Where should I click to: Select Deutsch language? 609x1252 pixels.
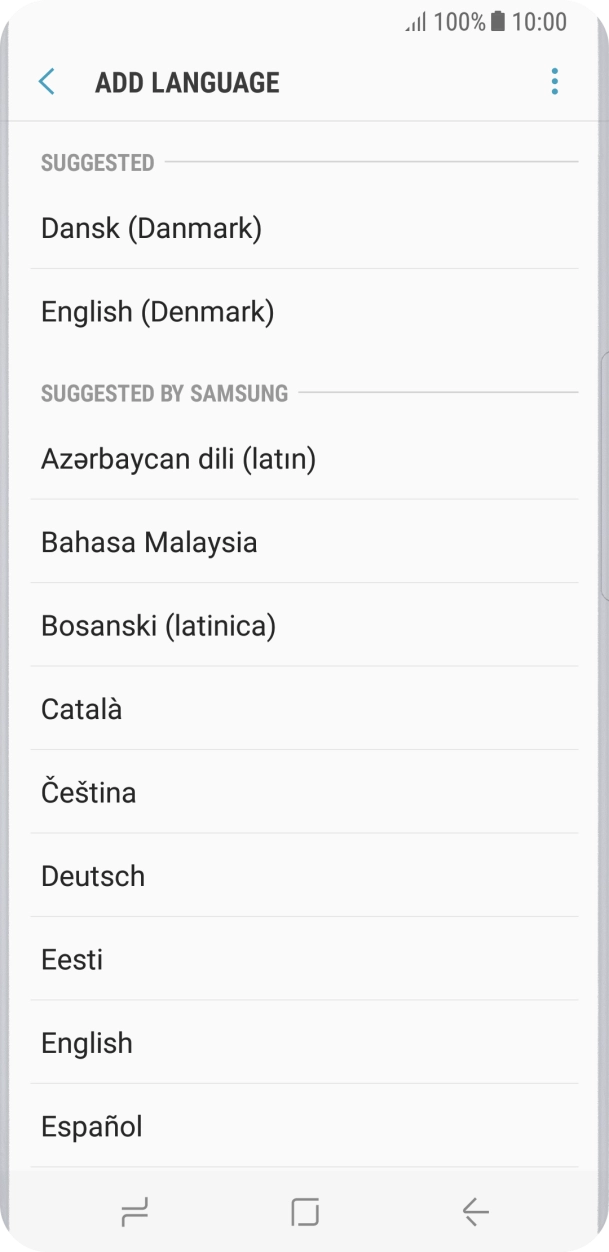tap(93, 875)
